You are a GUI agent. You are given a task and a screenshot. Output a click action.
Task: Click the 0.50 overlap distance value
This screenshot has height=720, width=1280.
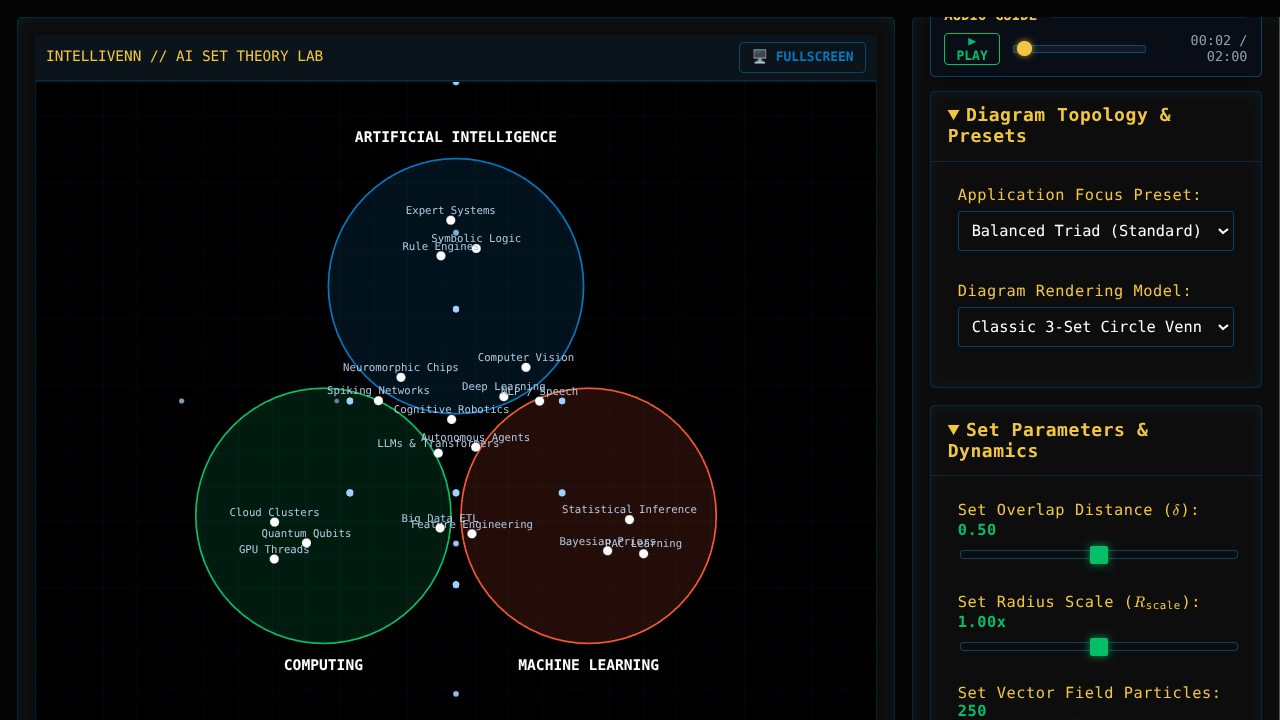[x=977, y=530]
